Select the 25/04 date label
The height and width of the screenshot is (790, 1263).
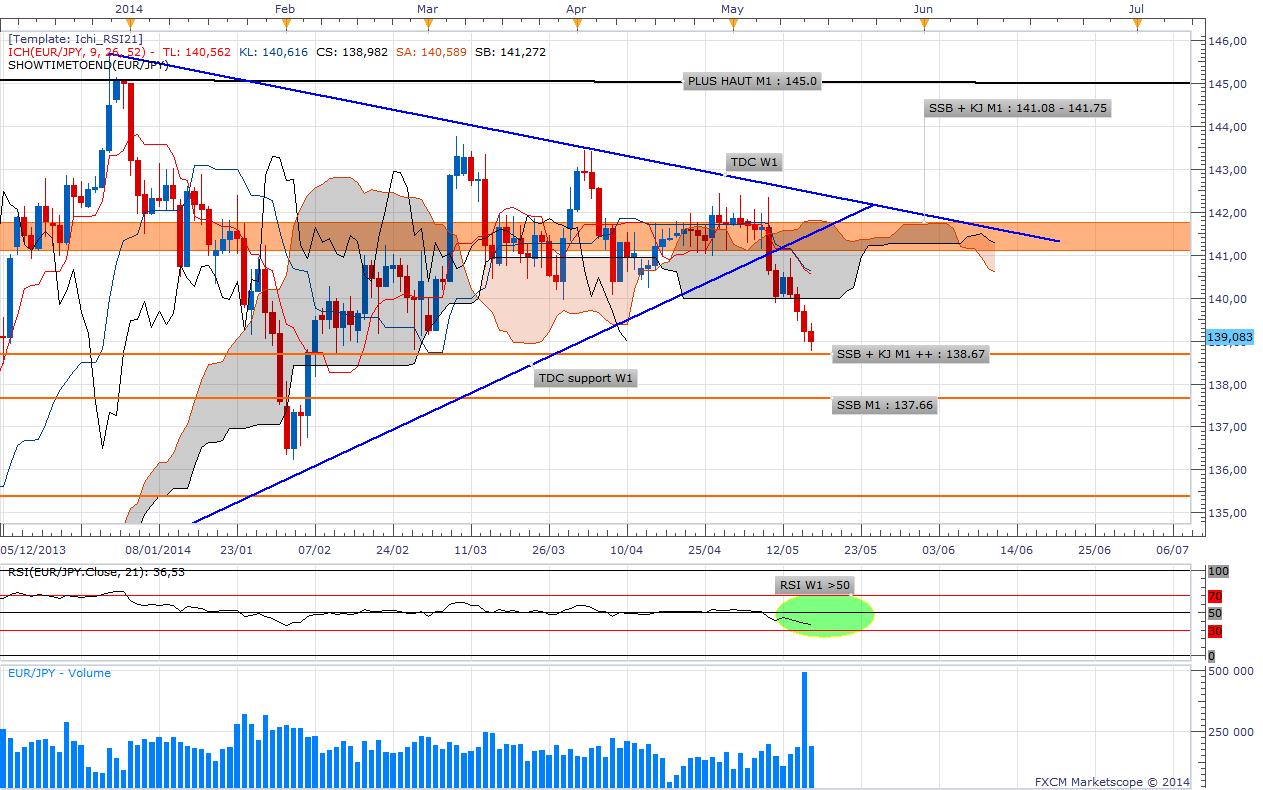[x=705, y=549]
